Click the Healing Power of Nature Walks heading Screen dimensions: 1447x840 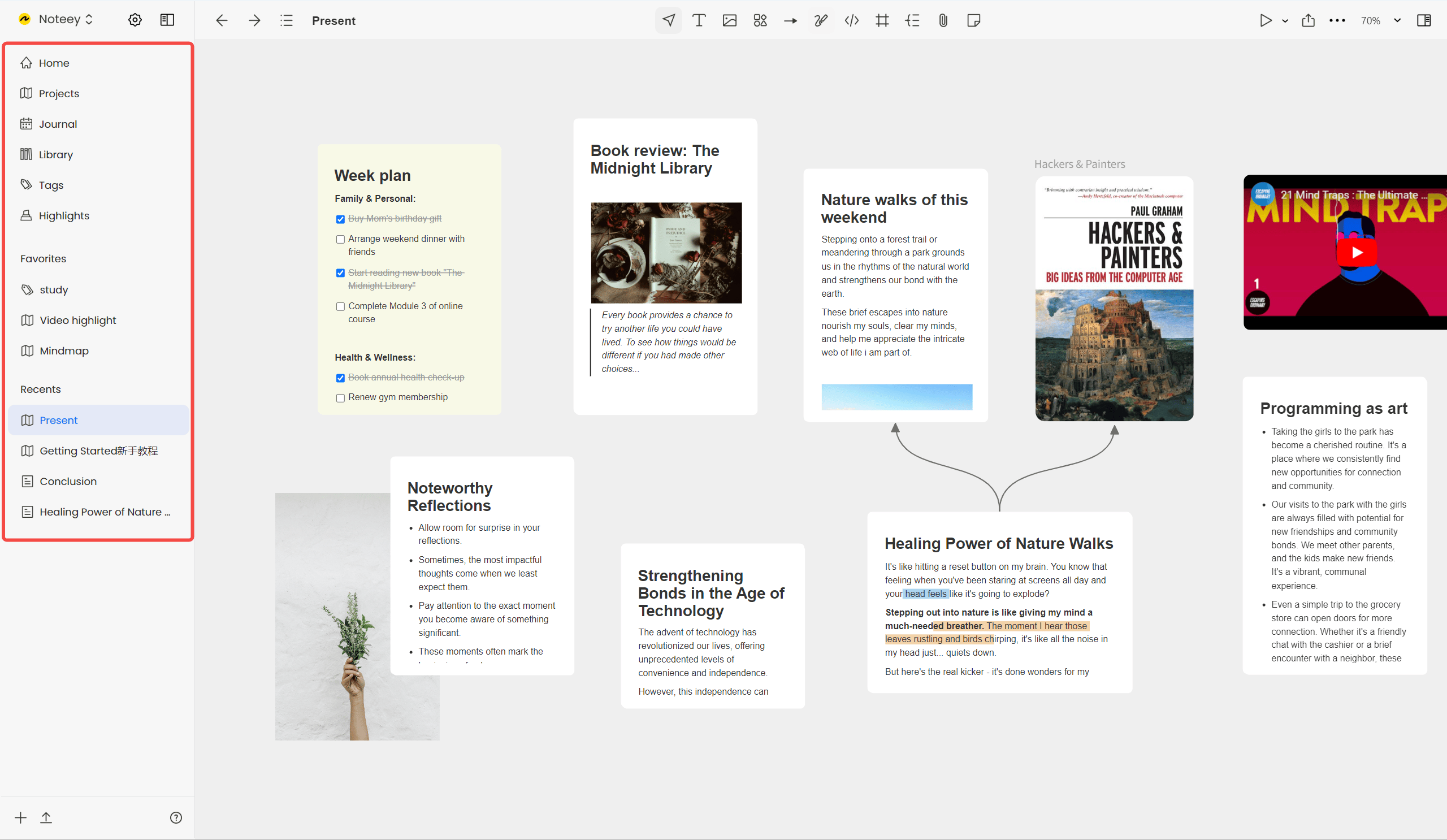click(999, 544)
